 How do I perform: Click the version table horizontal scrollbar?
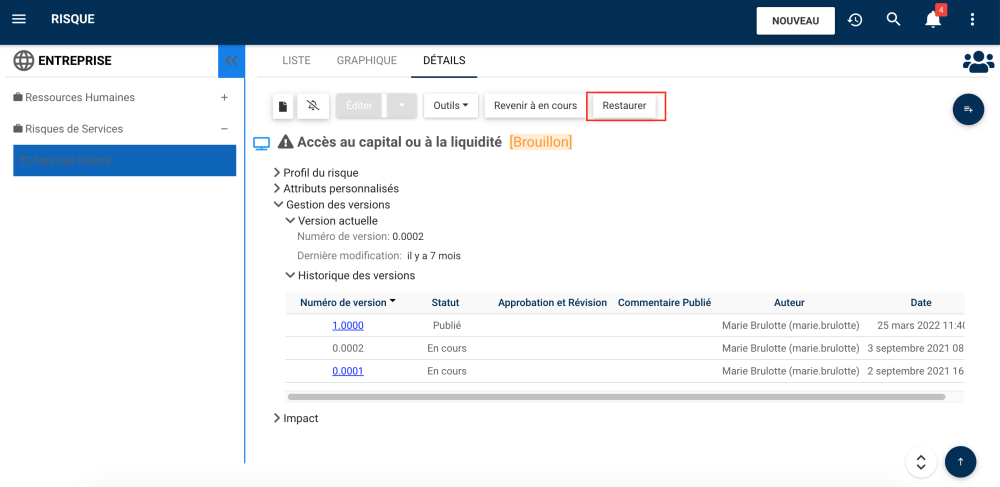click(x=616, y=397)
